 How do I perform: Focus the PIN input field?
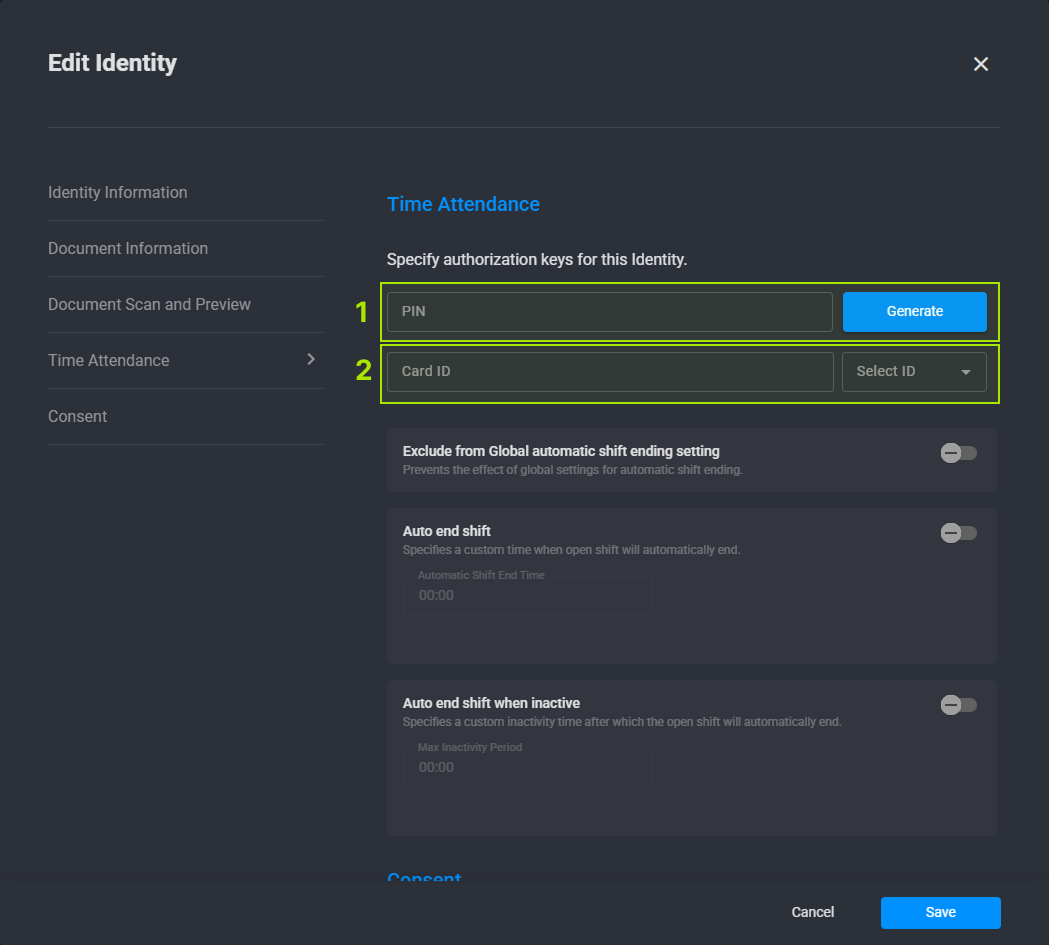[609, 312]
